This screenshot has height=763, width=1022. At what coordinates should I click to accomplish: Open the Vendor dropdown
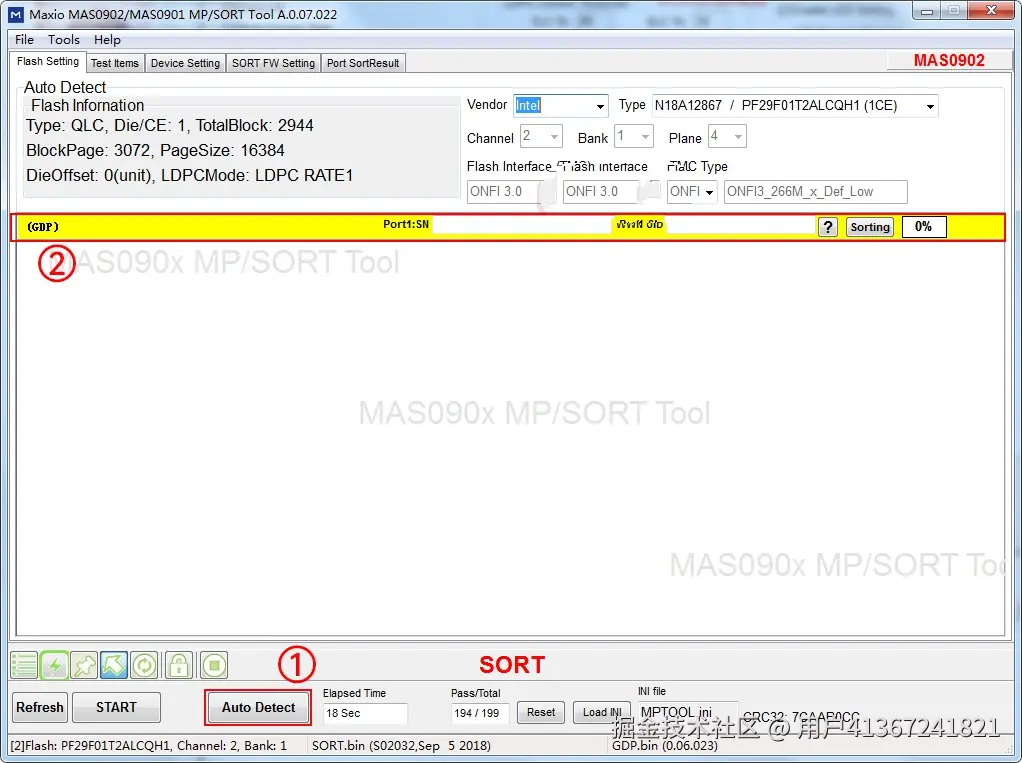coord(600,106)
